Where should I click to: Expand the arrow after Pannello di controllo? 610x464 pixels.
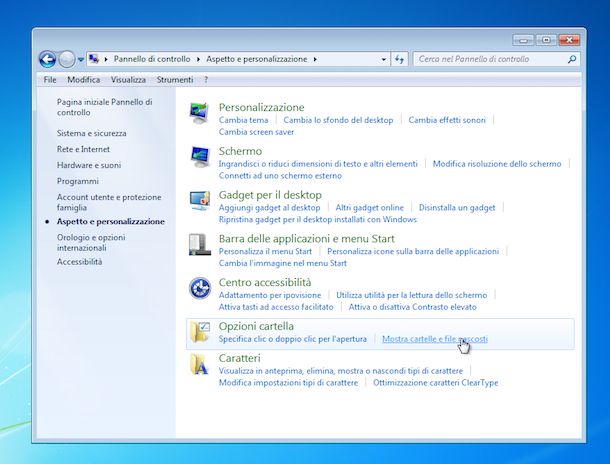coord(198,59)
